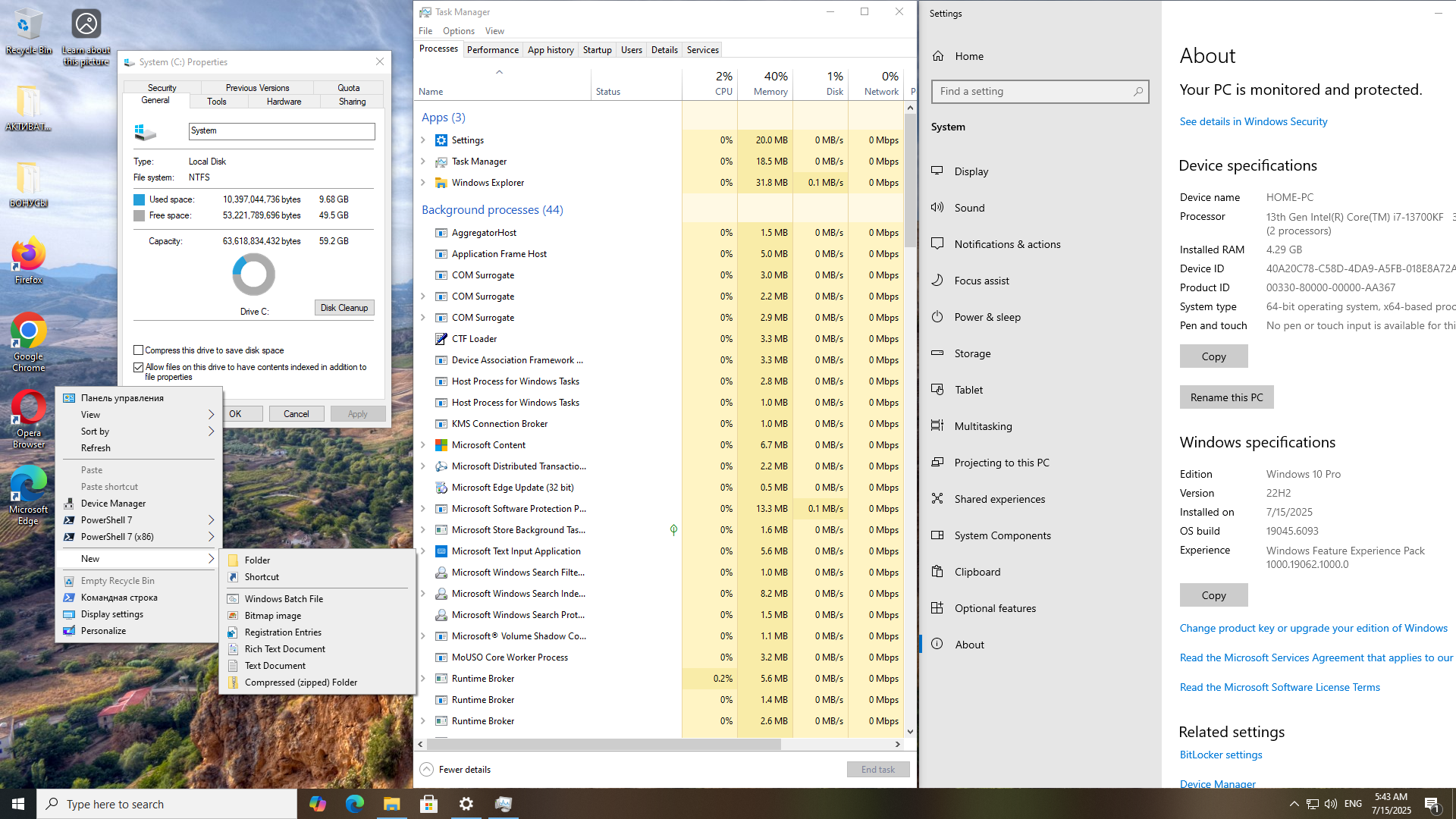
Task: Click the Display icon in Settings sidebar
Action: click(x=937, y=171)
